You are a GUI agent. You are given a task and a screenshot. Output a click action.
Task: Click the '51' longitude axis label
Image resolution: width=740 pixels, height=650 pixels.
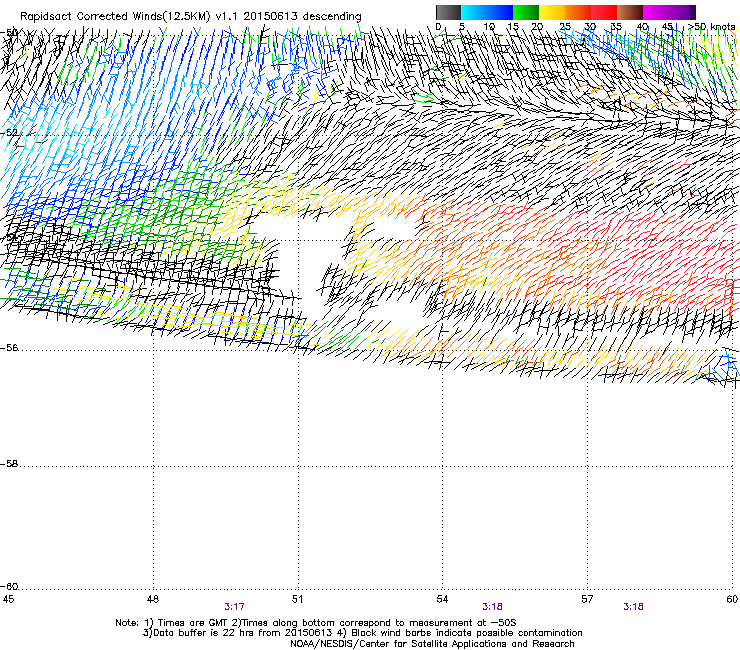click(x=297, y=599)
